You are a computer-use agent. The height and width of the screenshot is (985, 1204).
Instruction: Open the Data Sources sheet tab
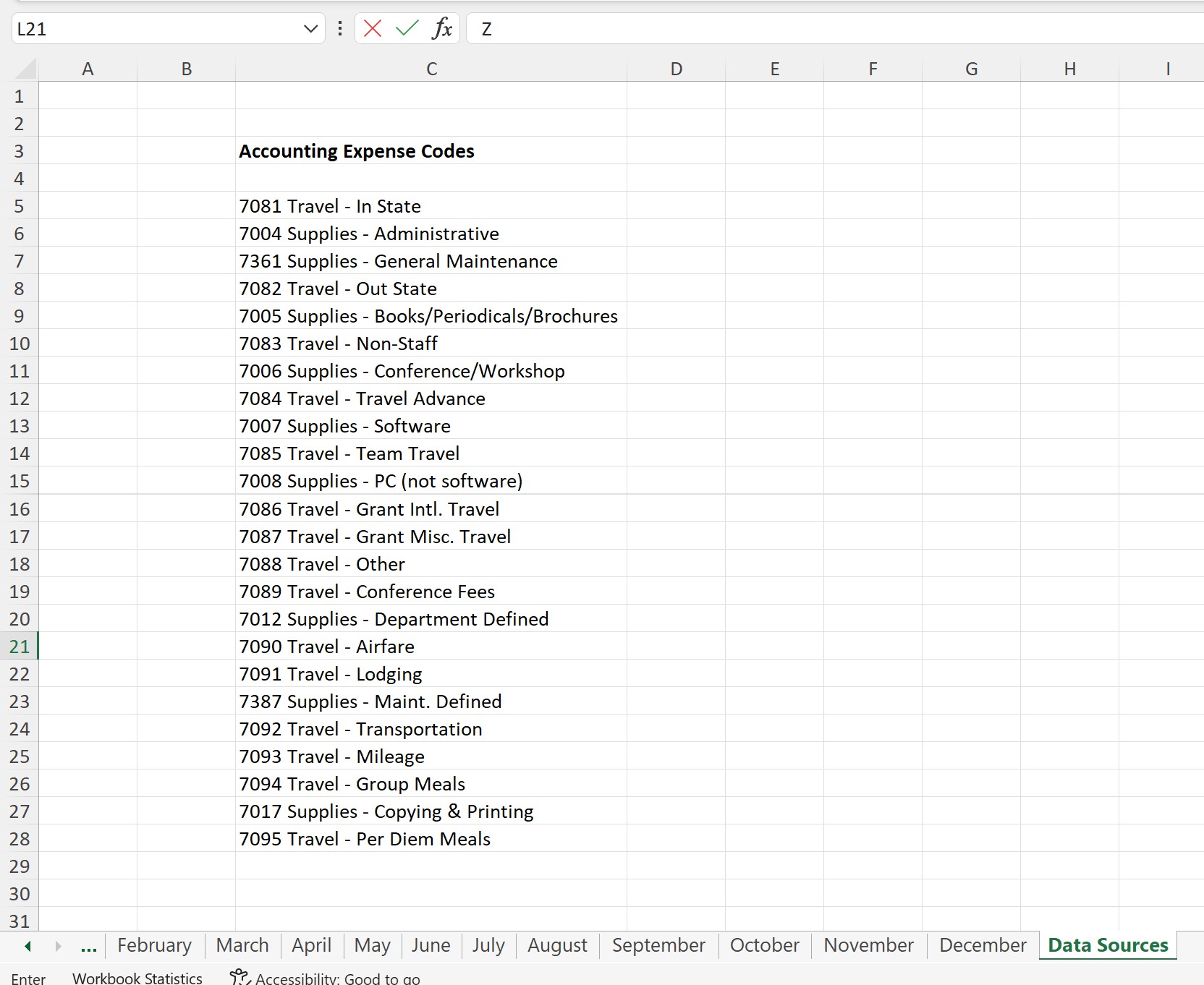(1106, 945)
